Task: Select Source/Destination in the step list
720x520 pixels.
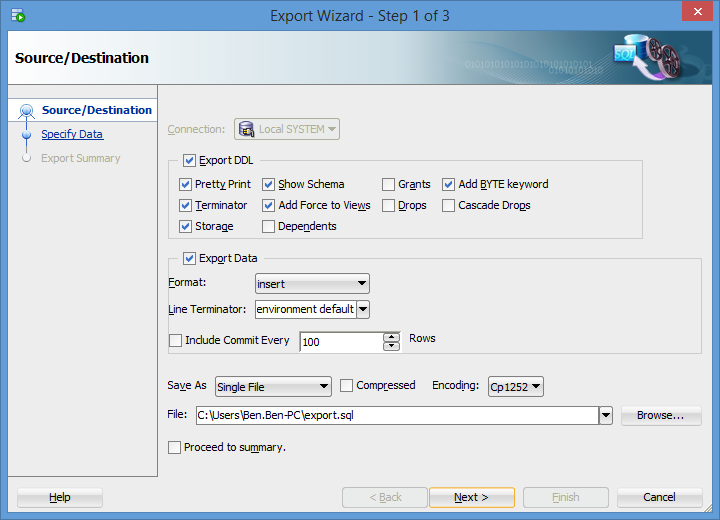Action: tap(96, 110)
